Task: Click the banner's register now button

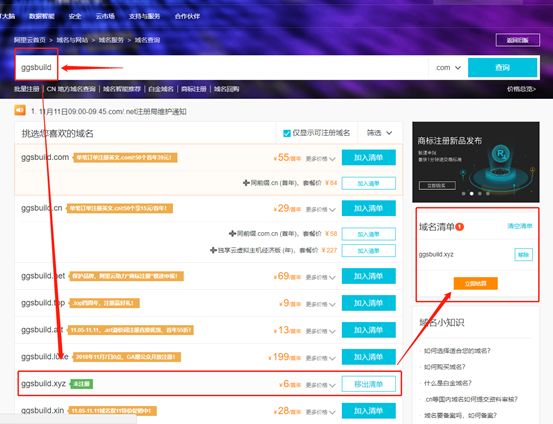Action: 437,185
